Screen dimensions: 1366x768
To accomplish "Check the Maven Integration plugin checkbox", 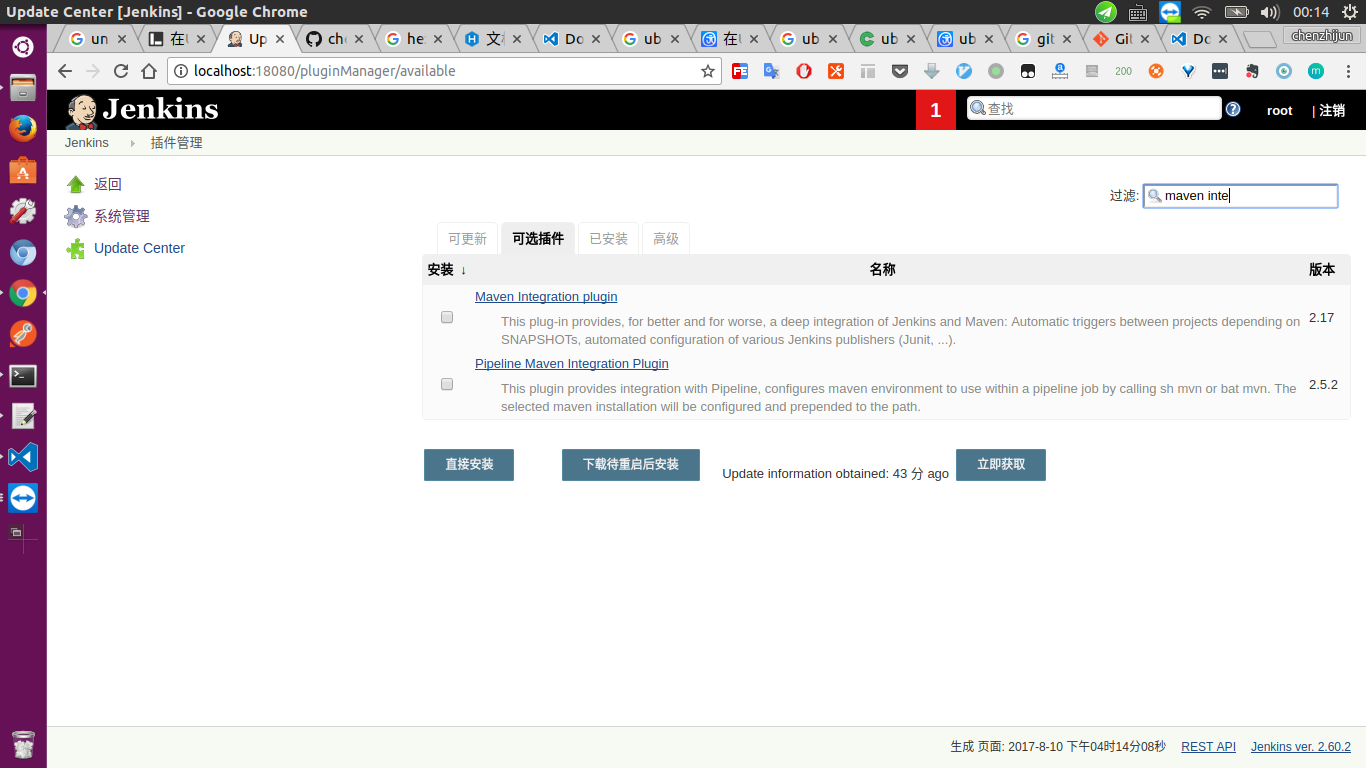I will 447,317.
